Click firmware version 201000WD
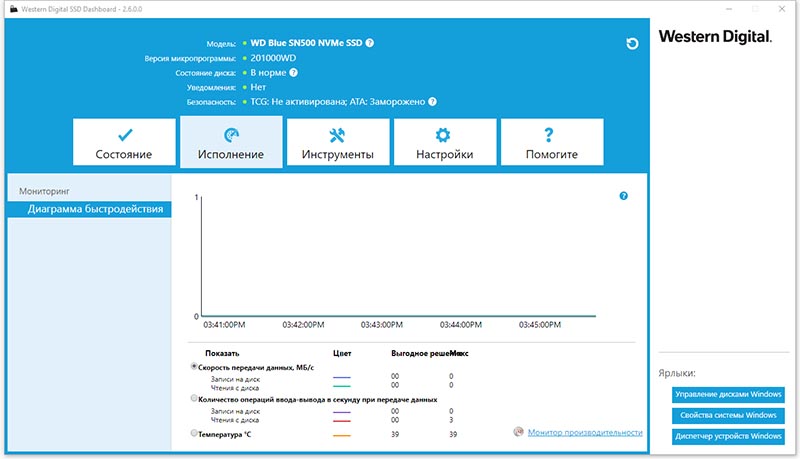800x459 pixels. pos(273,58)
